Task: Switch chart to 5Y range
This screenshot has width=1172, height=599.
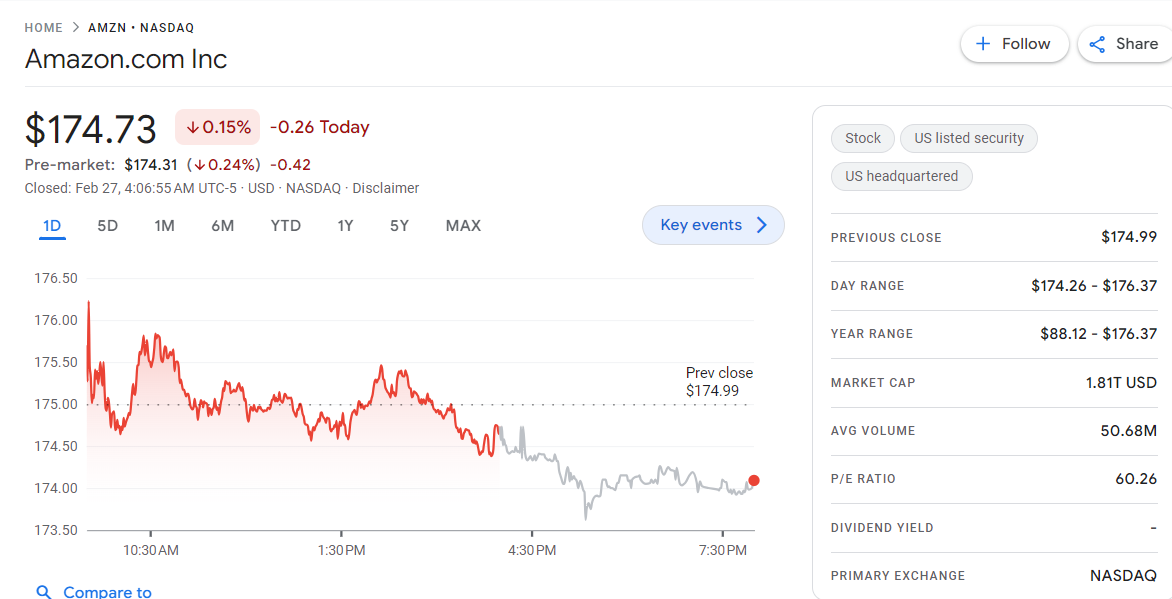Action: tap(399, 226)
